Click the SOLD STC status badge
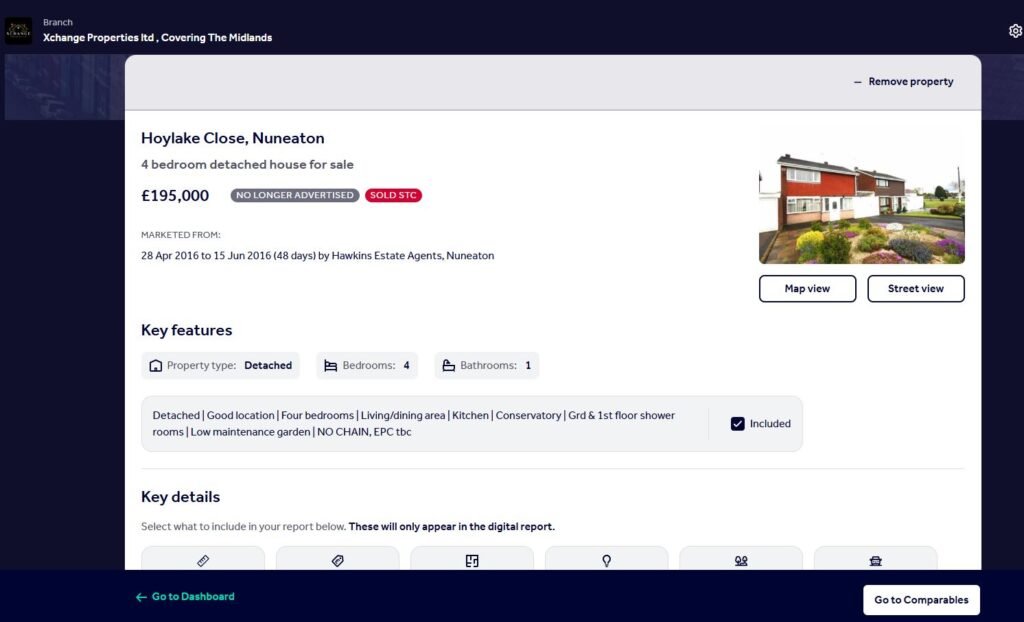Image resolution: width=1024 pixels, height=622 pixels. (x=393, y=196)
